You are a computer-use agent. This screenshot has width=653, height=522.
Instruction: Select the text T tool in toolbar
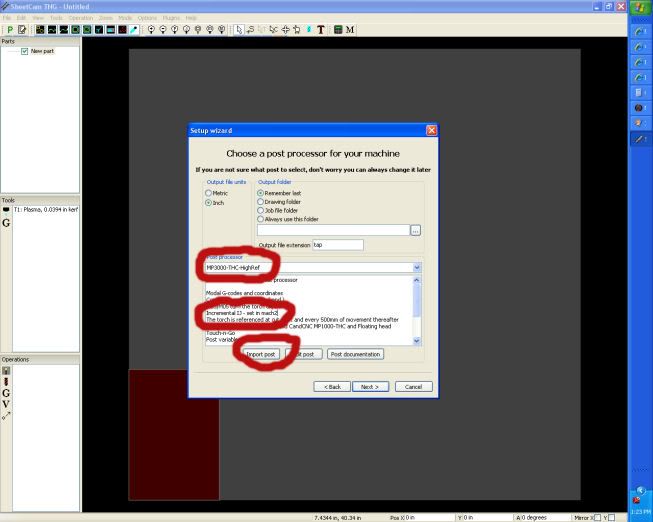pyautogui.click(x=322, y=29)
